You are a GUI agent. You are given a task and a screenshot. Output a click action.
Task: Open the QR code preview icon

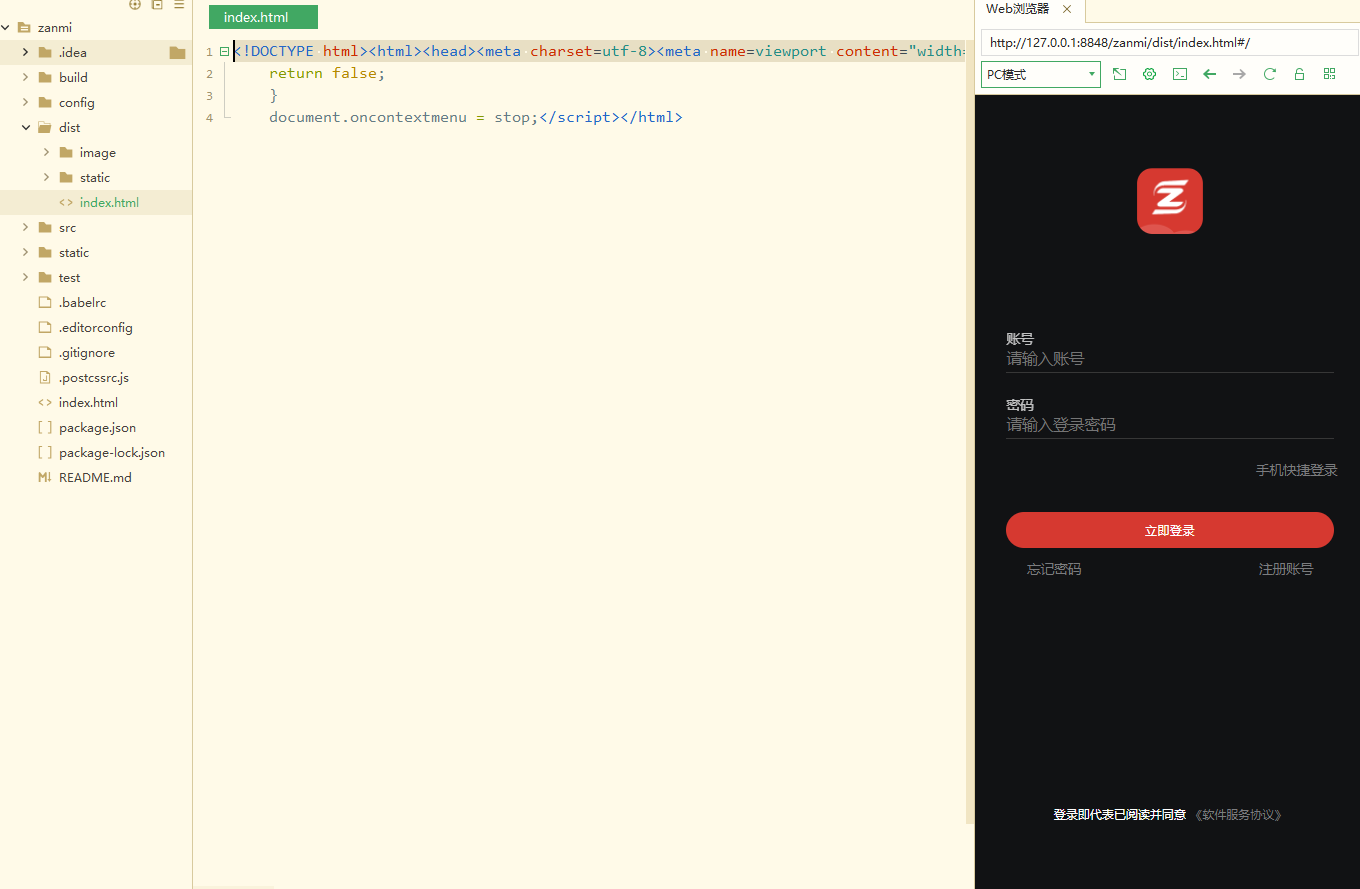click(x=1329, y=73)
